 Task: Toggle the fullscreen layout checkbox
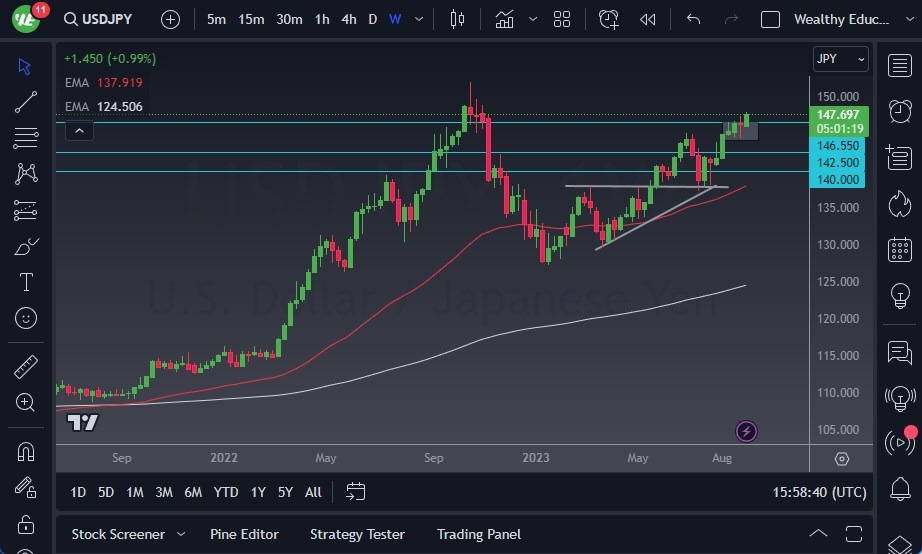point(770,19)
